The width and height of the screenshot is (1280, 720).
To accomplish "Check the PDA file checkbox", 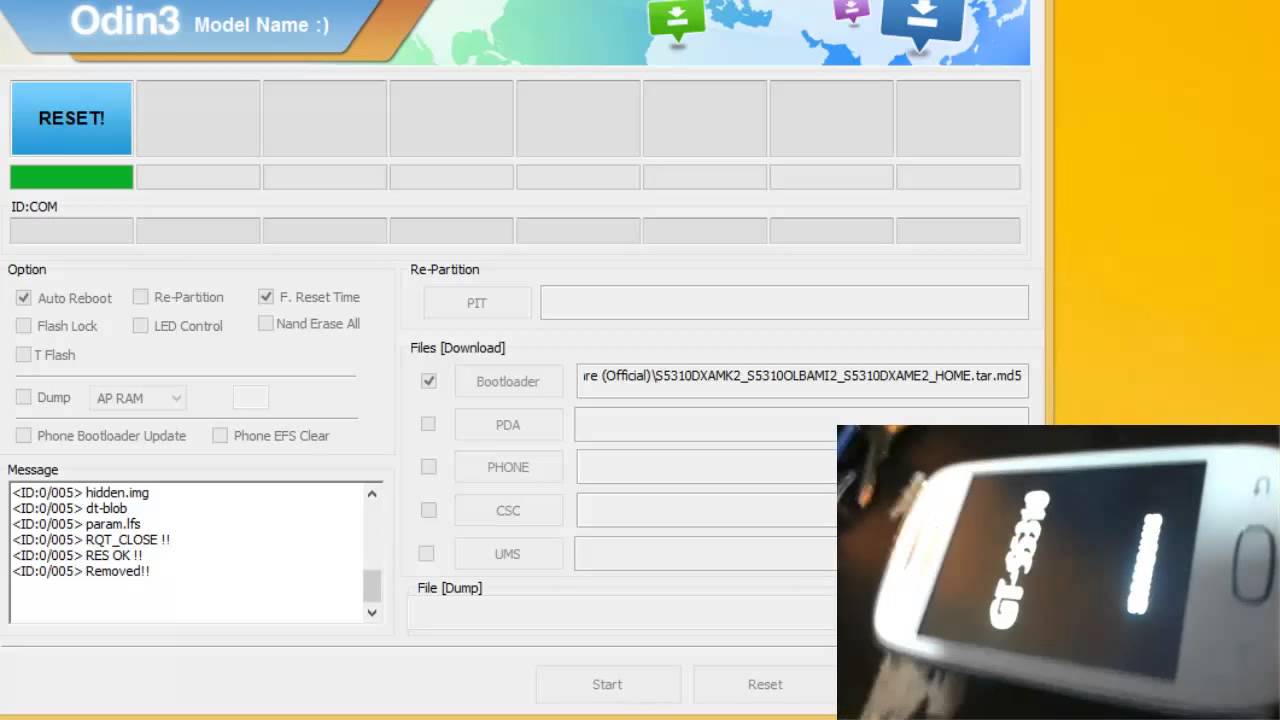I will pos(428,424).
